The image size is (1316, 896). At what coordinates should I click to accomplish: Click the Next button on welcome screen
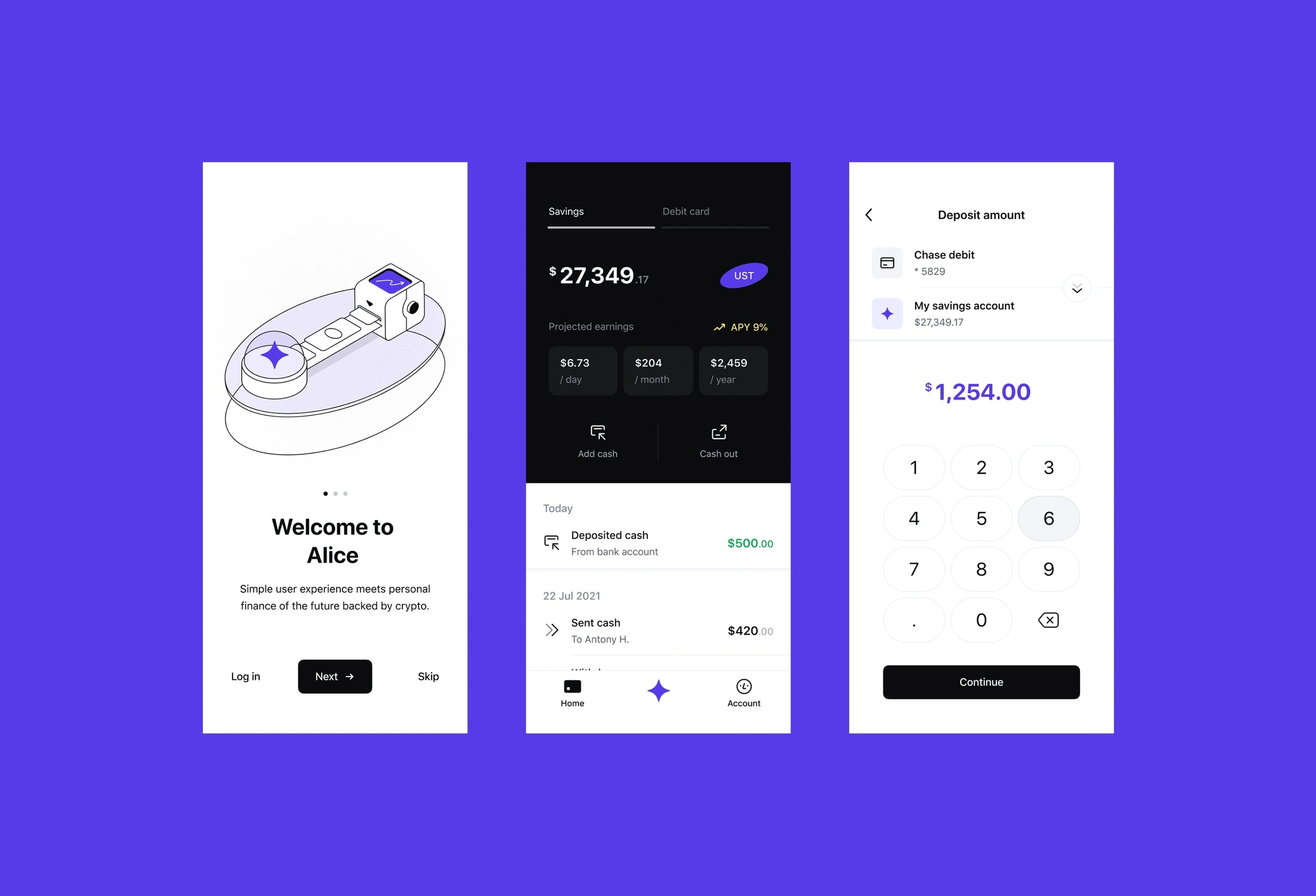click(x=335, y=676)
